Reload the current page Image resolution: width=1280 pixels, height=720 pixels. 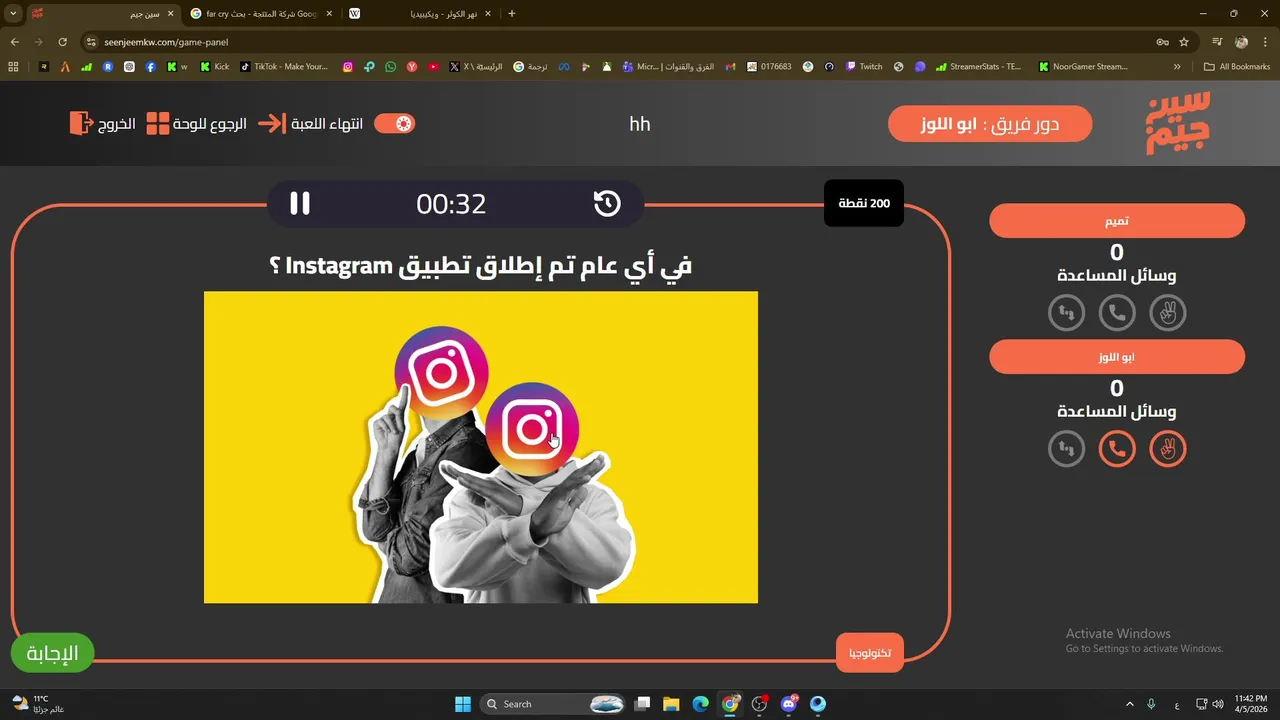[62, 42]
